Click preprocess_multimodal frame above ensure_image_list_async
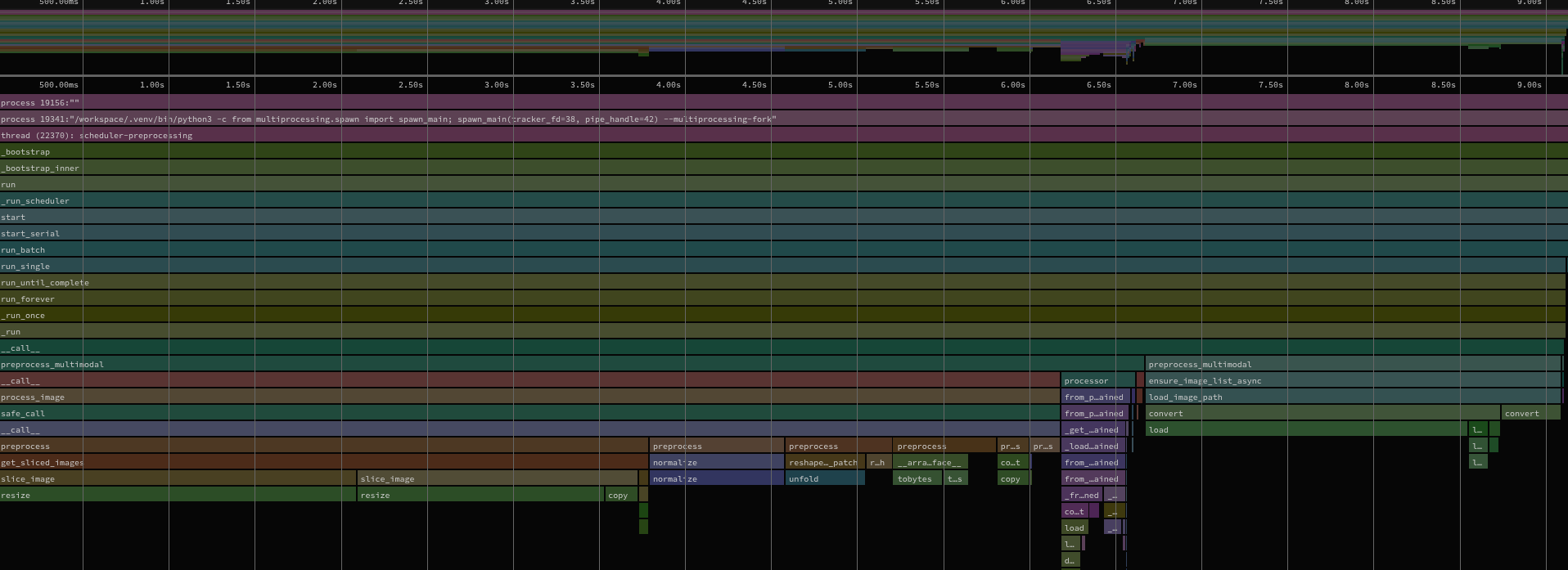1568x570 pixels. [x=1353, y=364]
